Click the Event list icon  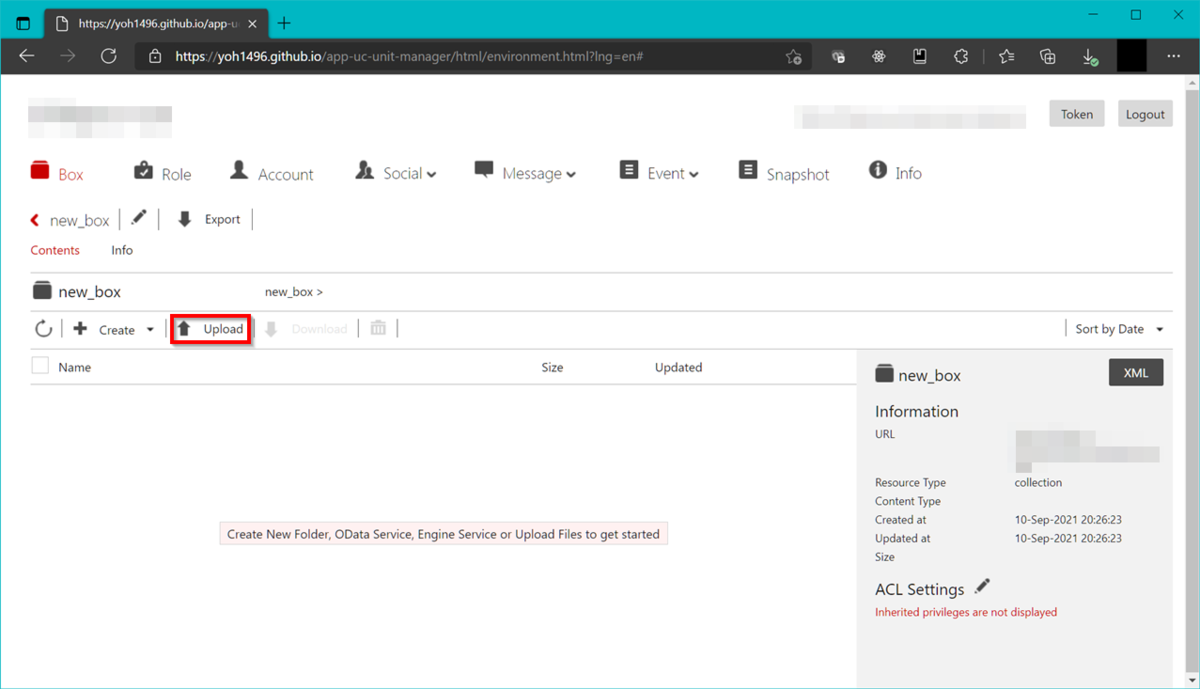click(629, 170)
